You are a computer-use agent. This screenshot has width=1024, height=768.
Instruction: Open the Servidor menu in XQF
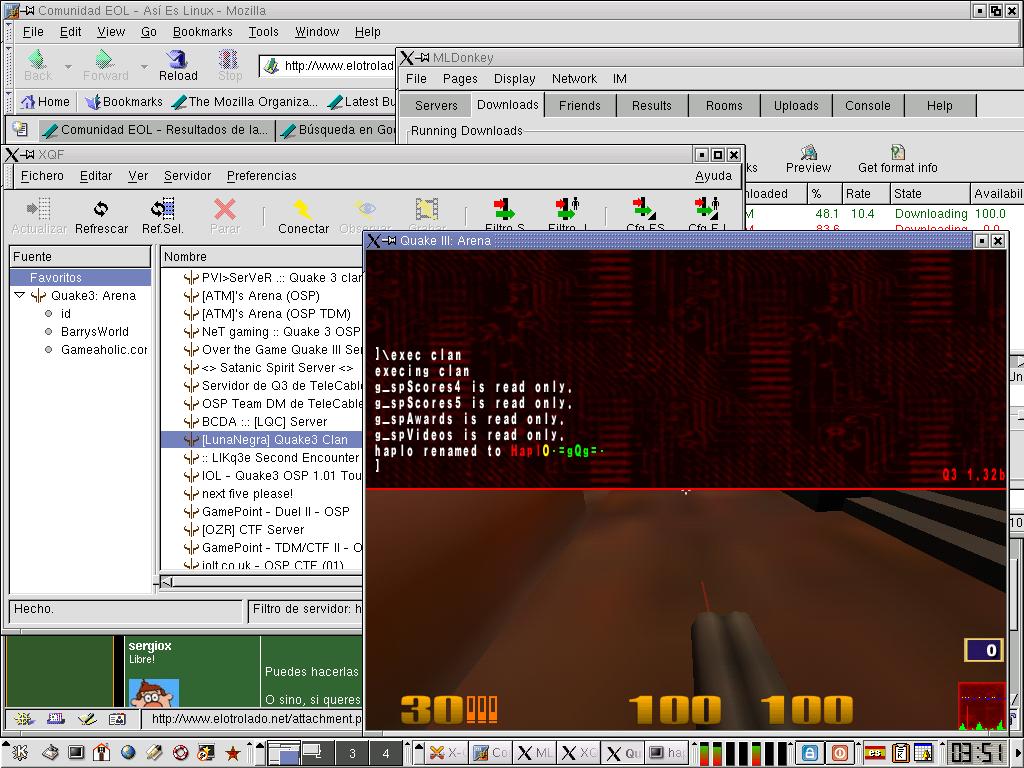click(x=187, y=176)
